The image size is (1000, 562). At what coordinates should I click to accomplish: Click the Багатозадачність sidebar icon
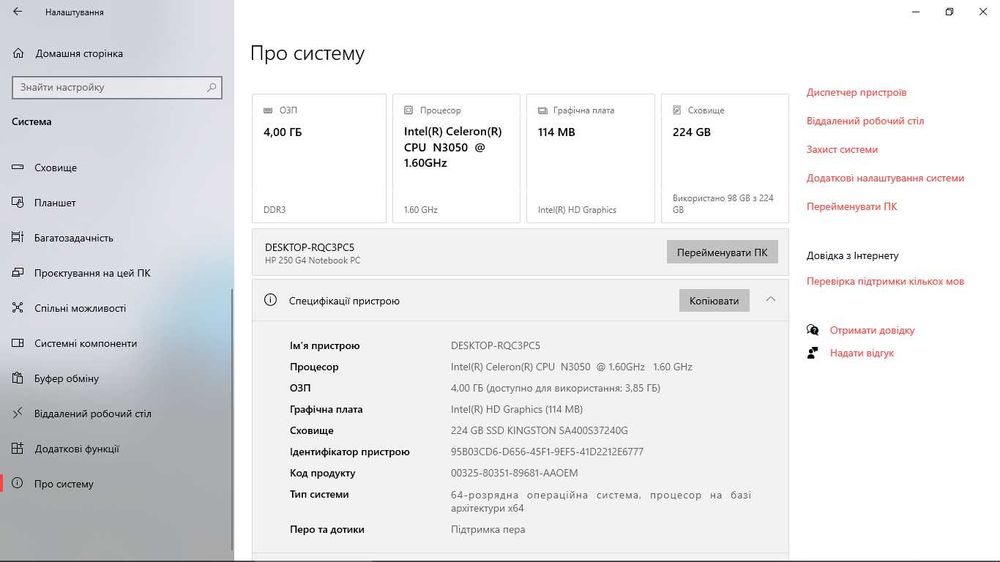(x=18, y=237)
